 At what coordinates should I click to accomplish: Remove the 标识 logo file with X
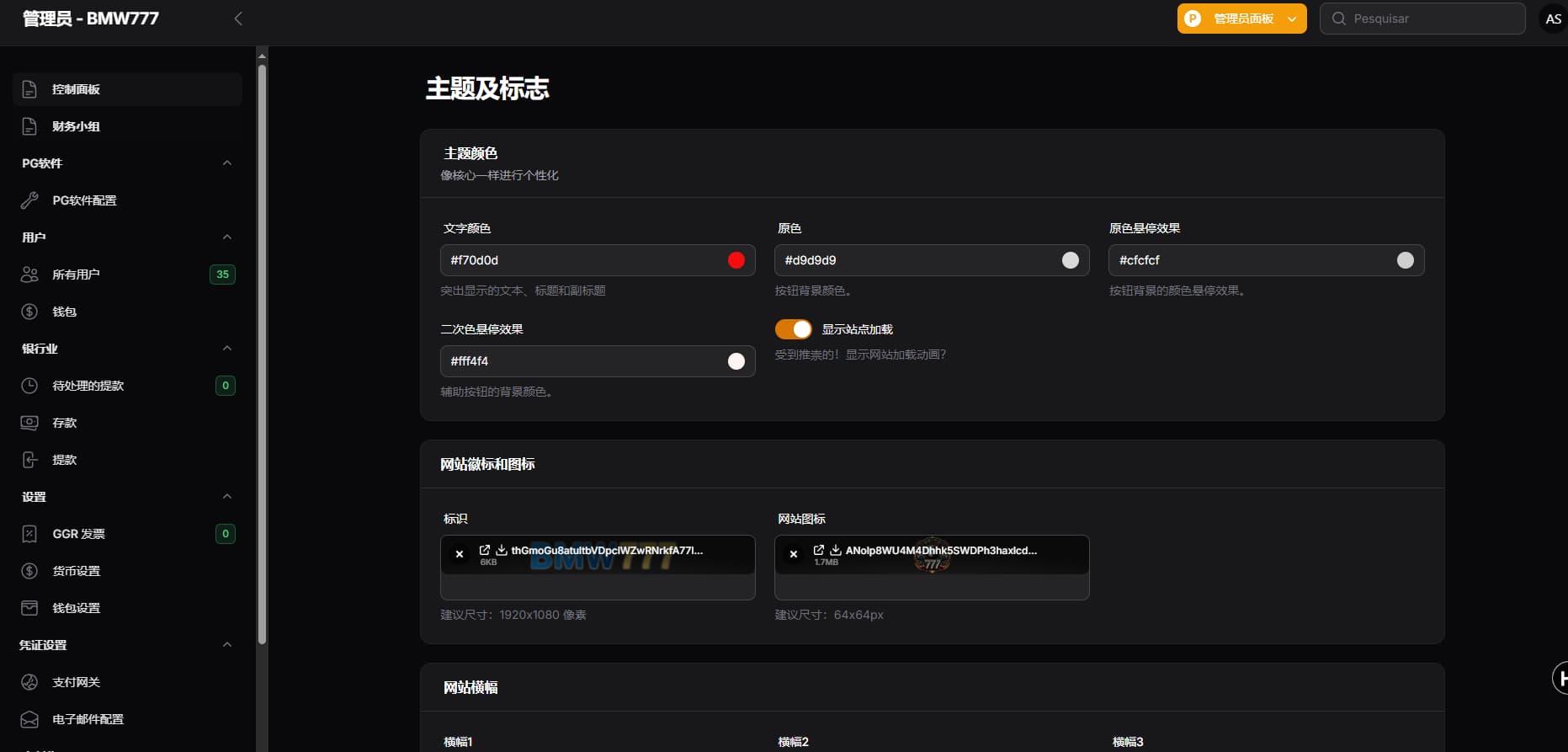point(460,554)
